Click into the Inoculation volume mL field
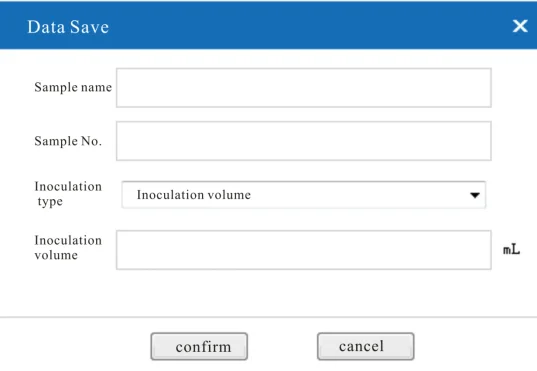 point(304,250)
